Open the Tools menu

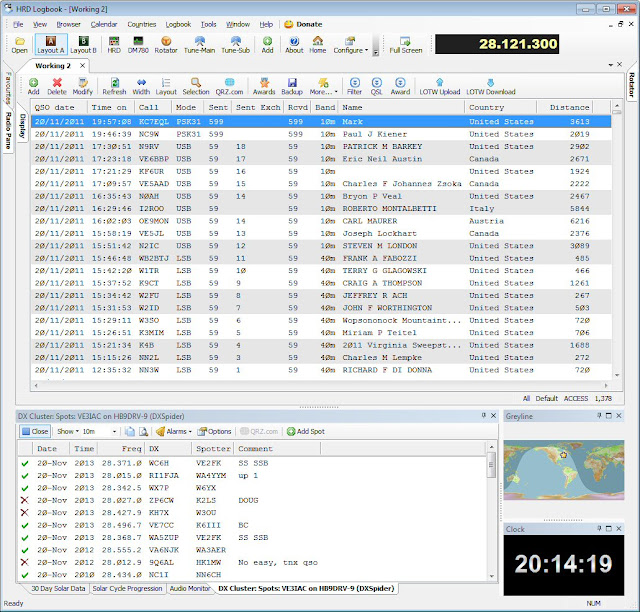(x=208, y=24)
